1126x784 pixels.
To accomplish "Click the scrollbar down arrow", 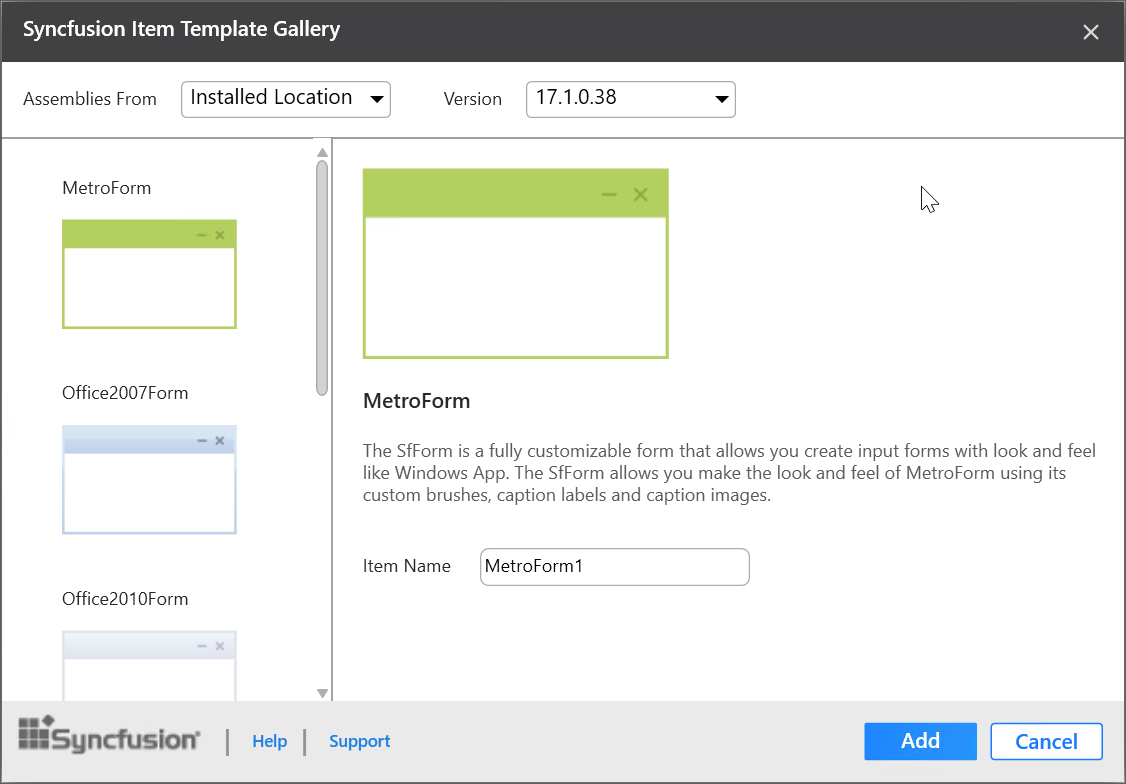I will tap(322, 692).
